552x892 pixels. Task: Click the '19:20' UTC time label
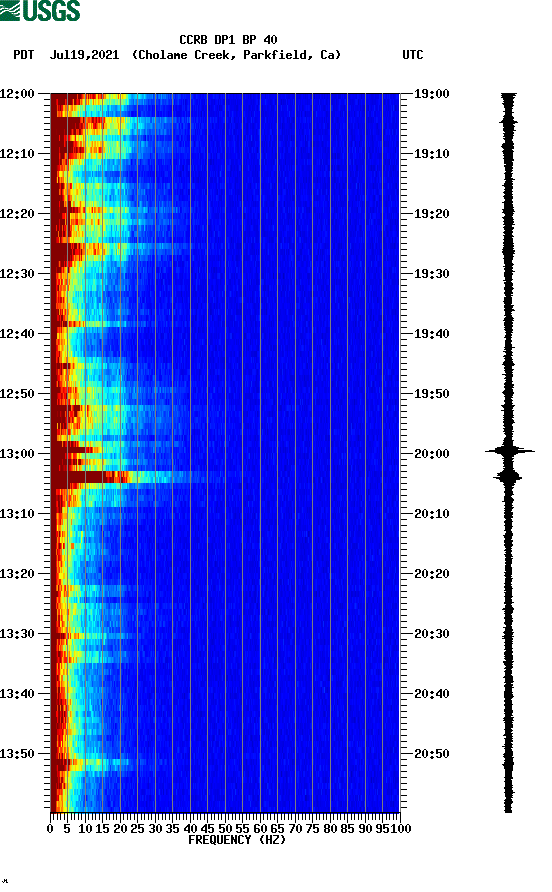point(432,214)
